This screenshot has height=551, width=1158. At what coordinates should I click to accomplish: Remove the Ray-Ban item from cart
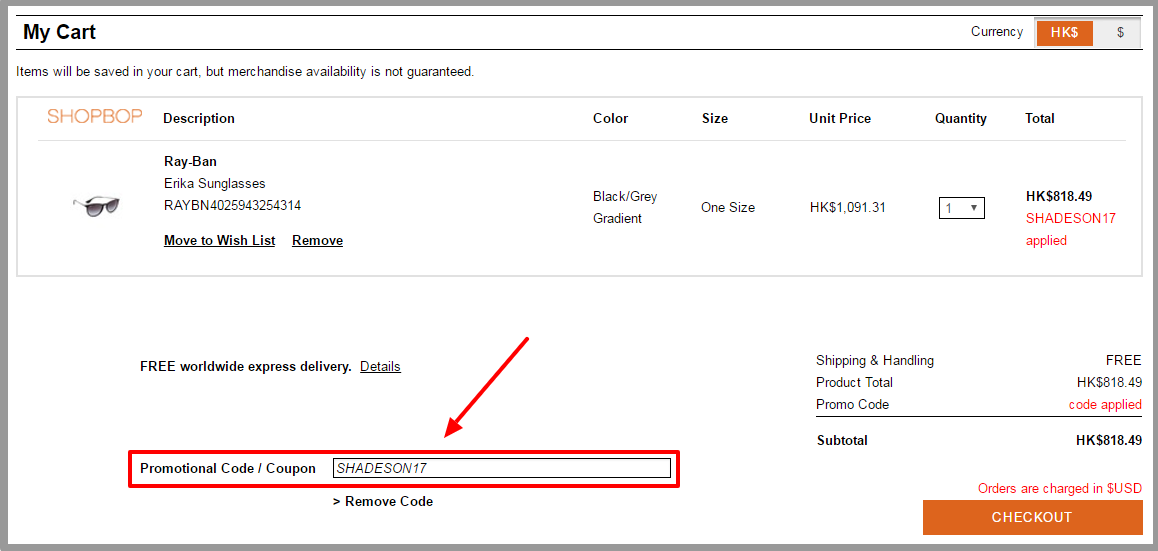pyautogui.click(x=318, y=241)
